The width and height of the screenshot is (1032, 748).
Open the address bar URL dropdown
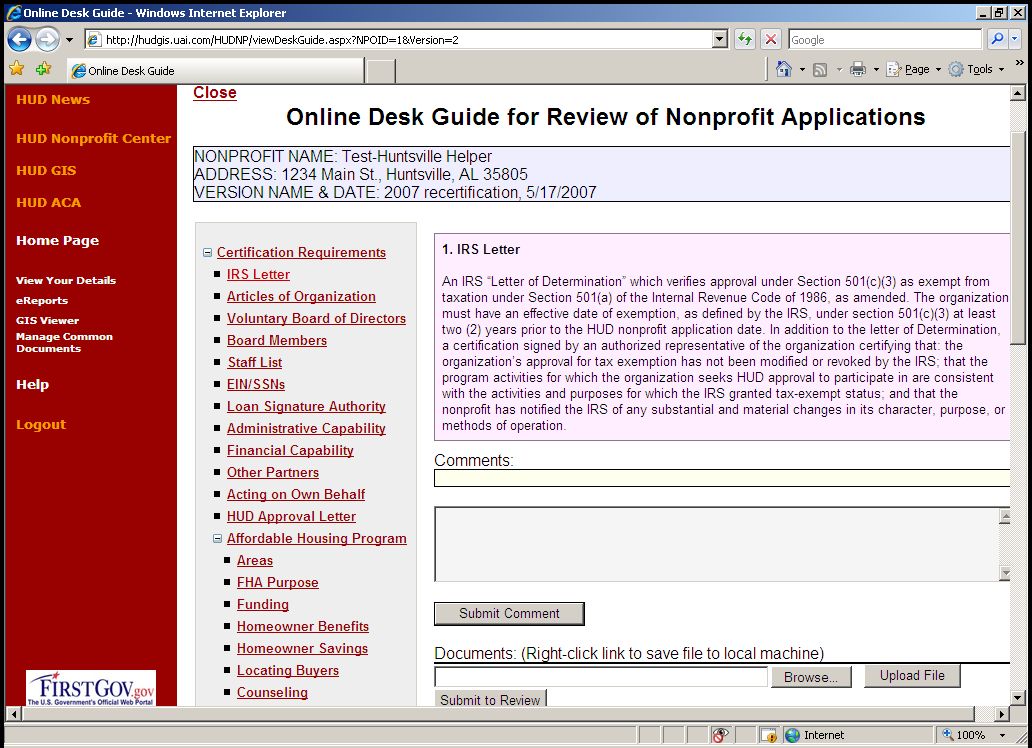(x=719, y=40)
